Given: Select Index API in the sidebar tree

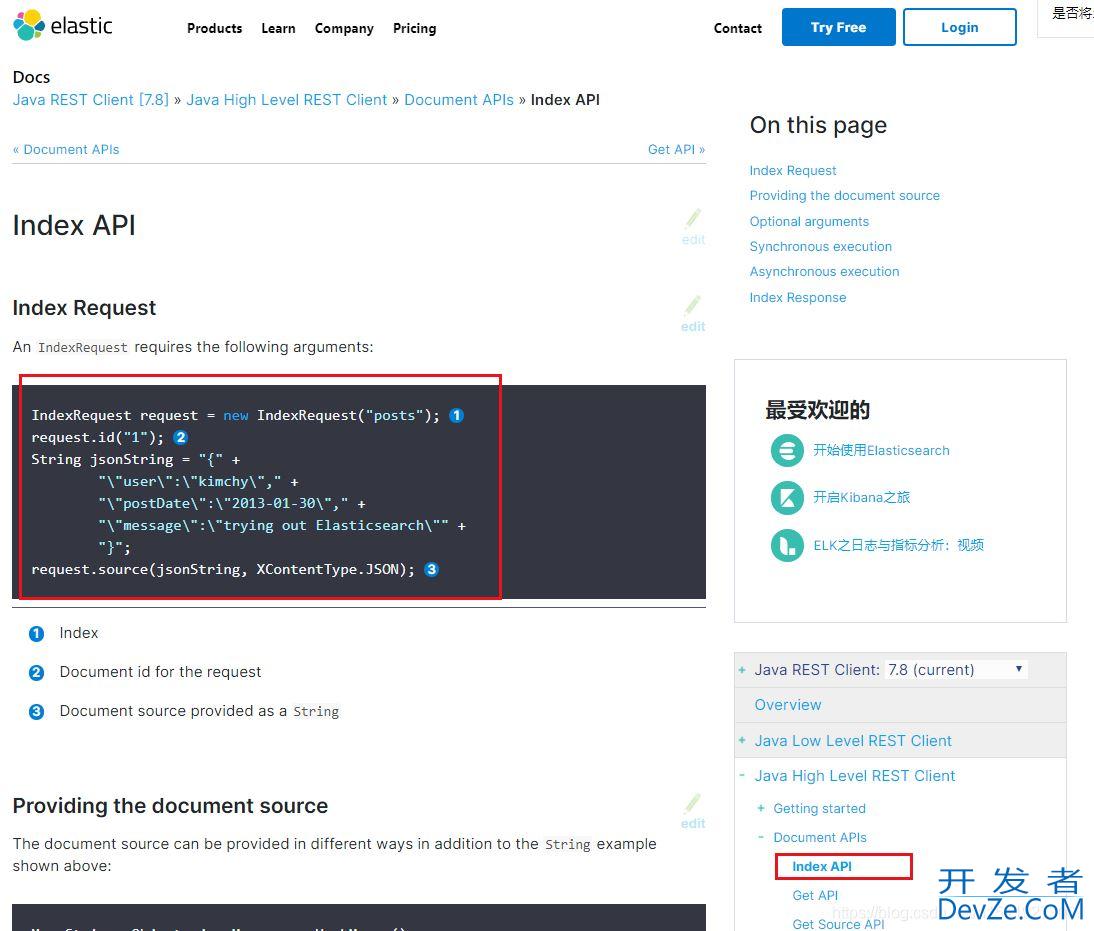Looking at the screenshot, I should 822,866.
